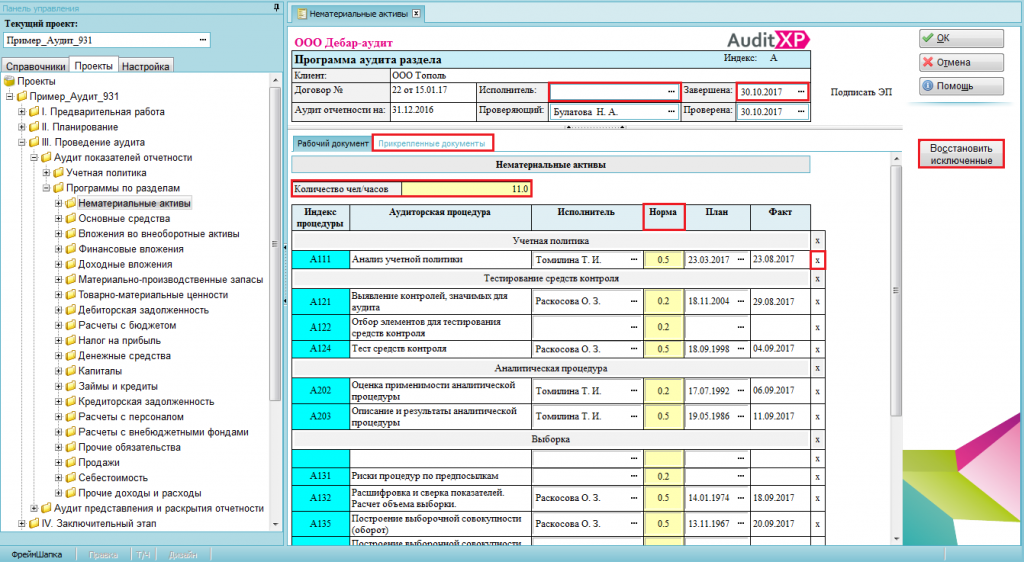The height and width of the screenshot is (562, 1024).
Task: Click the Отмена button
Action: pos(961,63)
